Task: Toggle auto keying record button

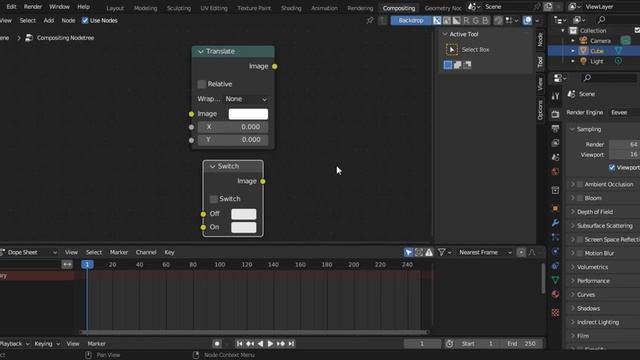Action: click(217, 344)
